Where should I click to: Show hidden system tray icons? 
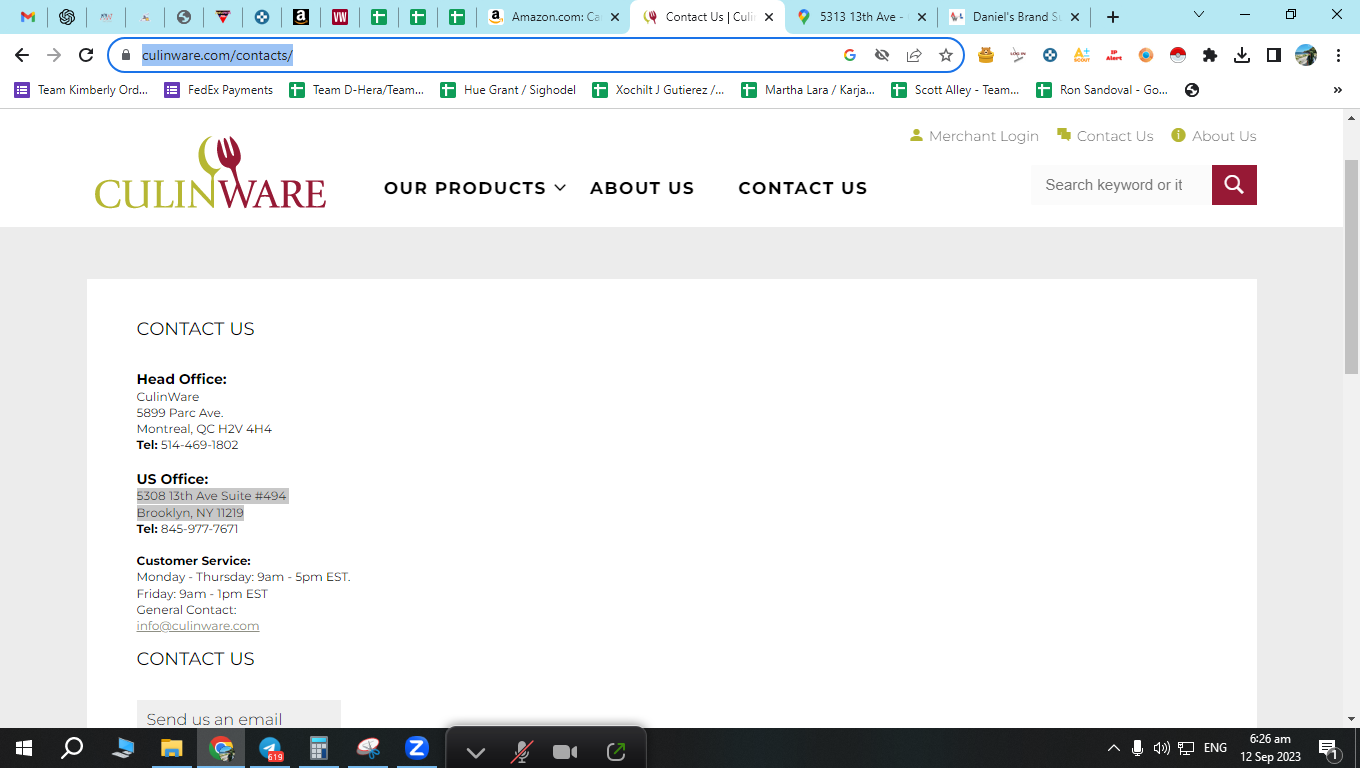[x=1113, y=748]
